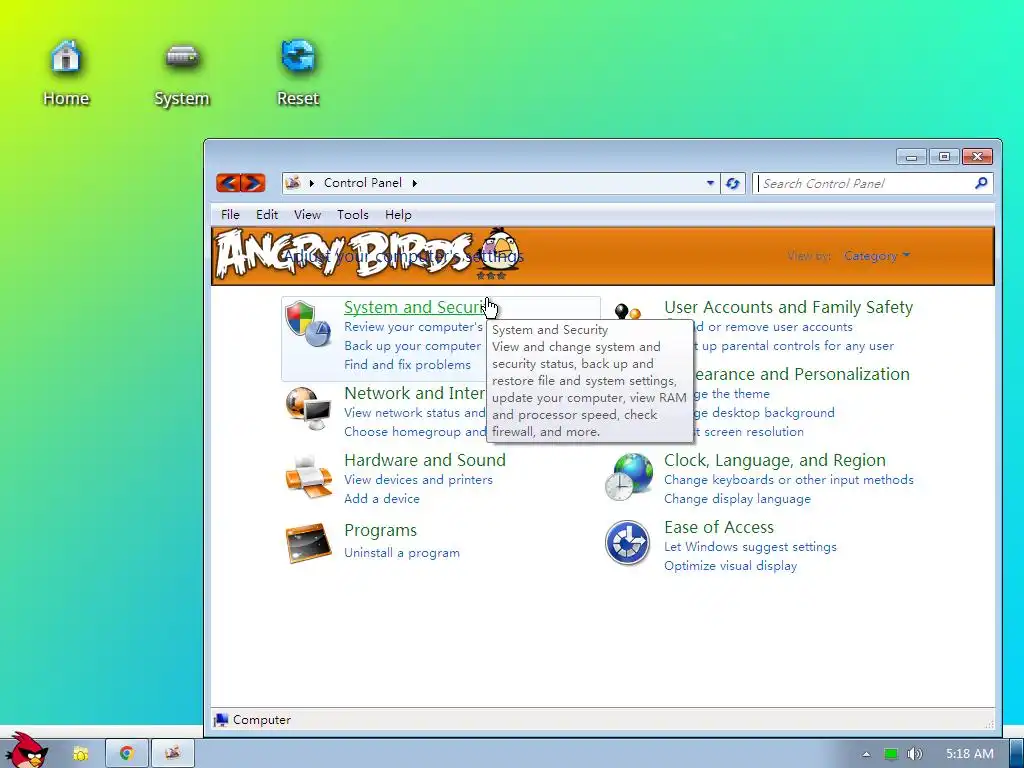Click the Search Control Panel field
The width and height of the screenshot is (1024, 768).
(864, 184)
